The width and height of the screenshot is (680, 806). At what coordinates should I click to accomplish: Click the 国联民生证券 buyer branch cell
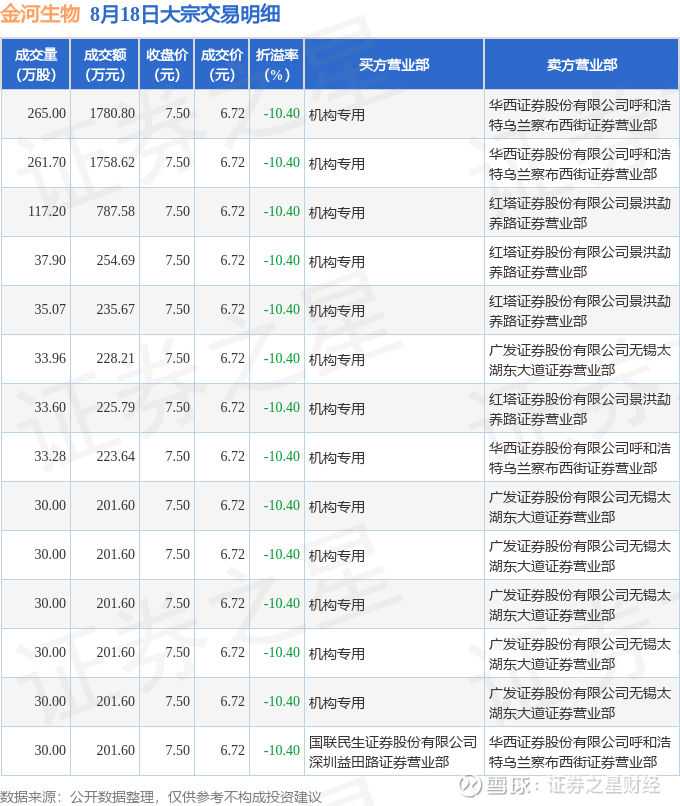click(x=393, y=752)
